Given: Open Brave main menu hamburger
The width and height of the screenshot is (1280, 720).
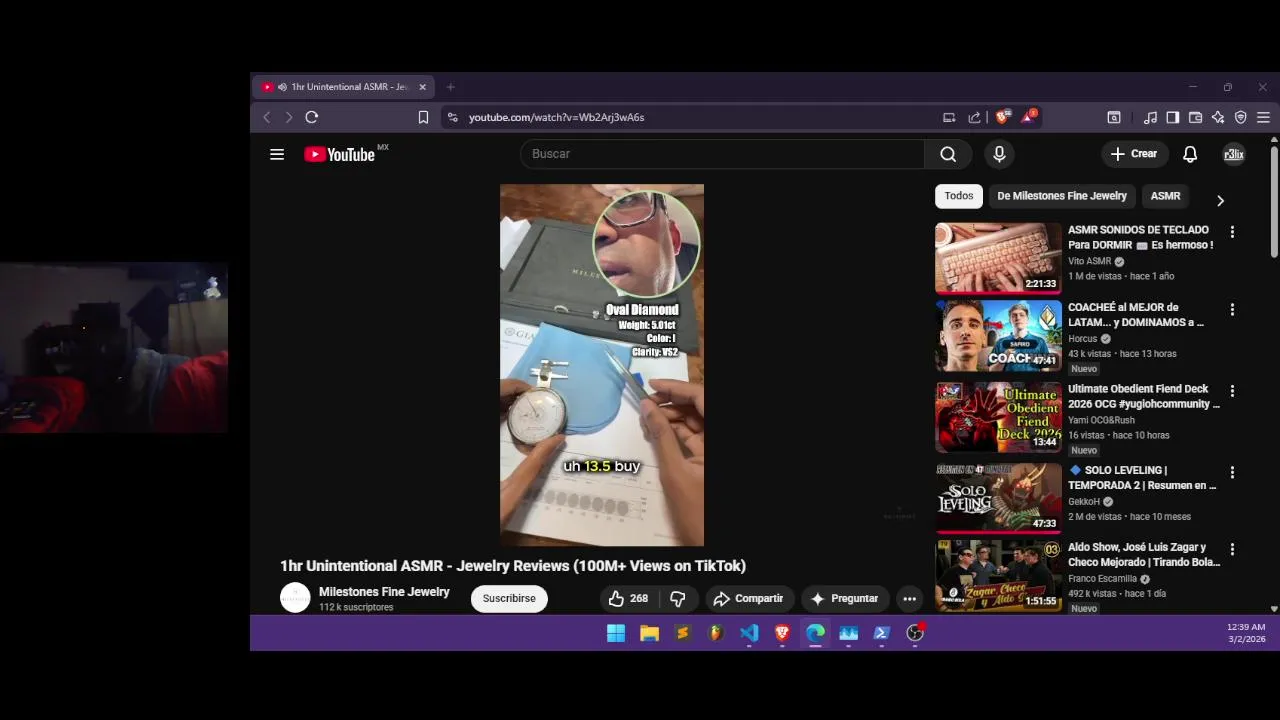Looking at the screenshot, I should click(x=1263, y=117).
